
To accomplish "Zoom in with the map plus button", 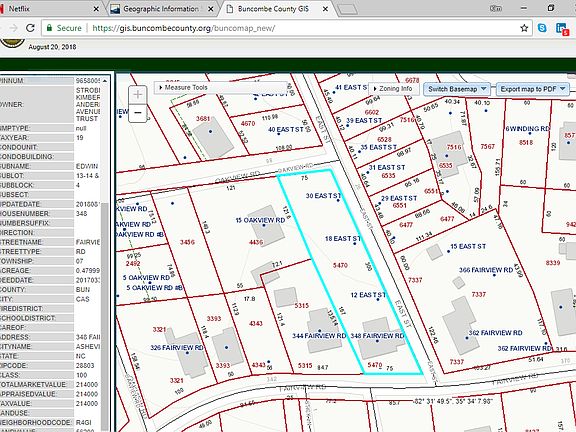I will point(138,94).
